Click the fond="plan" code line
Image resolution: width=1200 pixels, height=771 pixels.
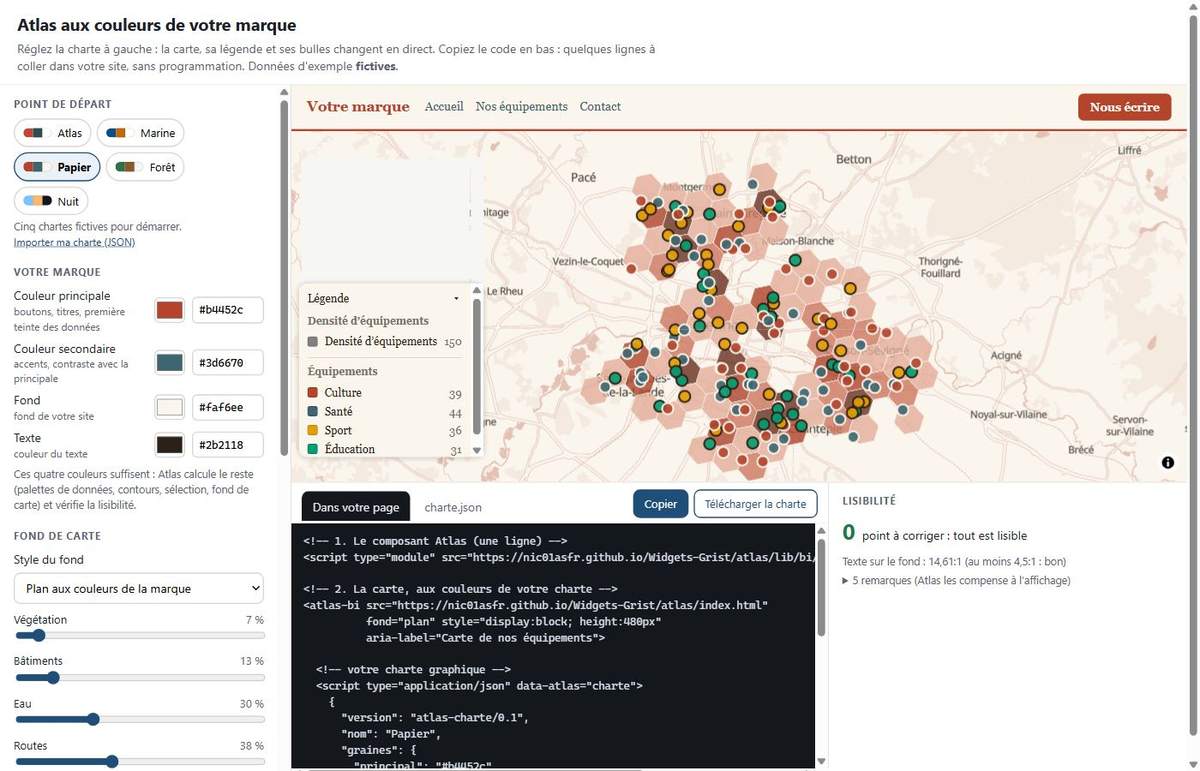click(513, 621)
